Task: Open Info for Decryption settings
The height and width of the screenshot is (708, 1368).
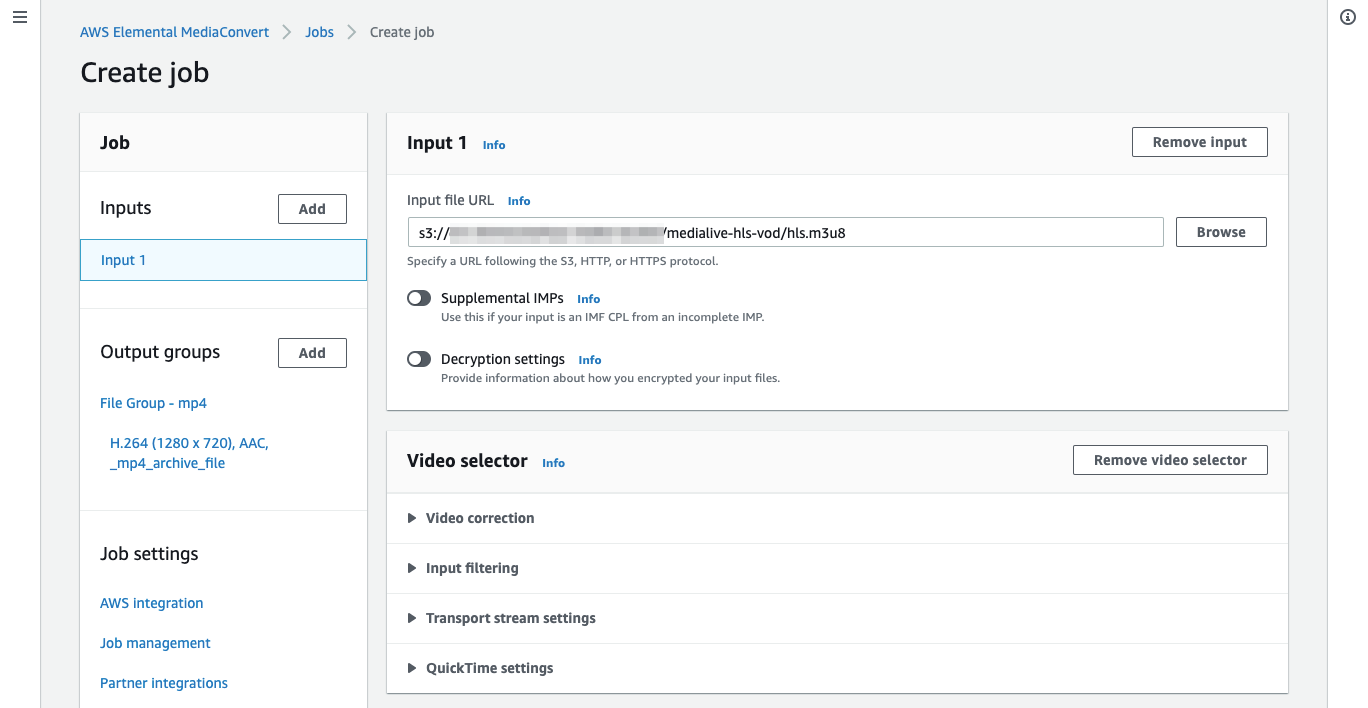Action: tap(589, 359)
